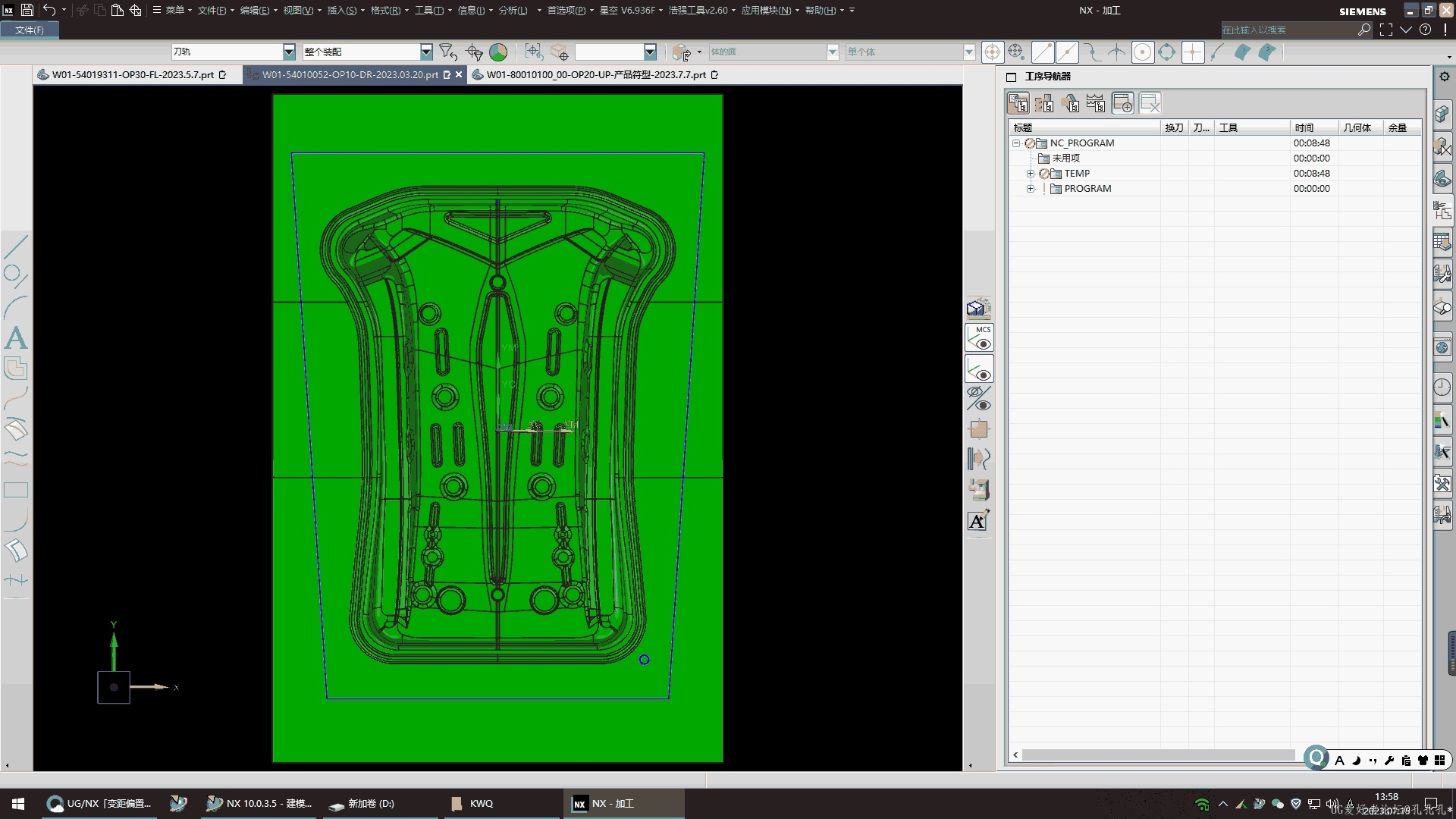Image resolution: width=1456 pixels, height=819 pixels.
Task: Toggle coordinate system display eye icon
Action: coord(979,369)
